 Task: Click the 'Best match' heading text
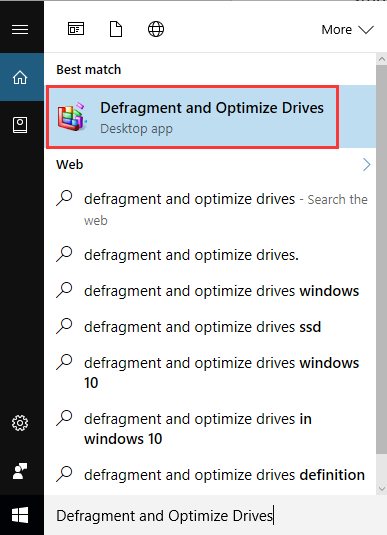[89, 70]
